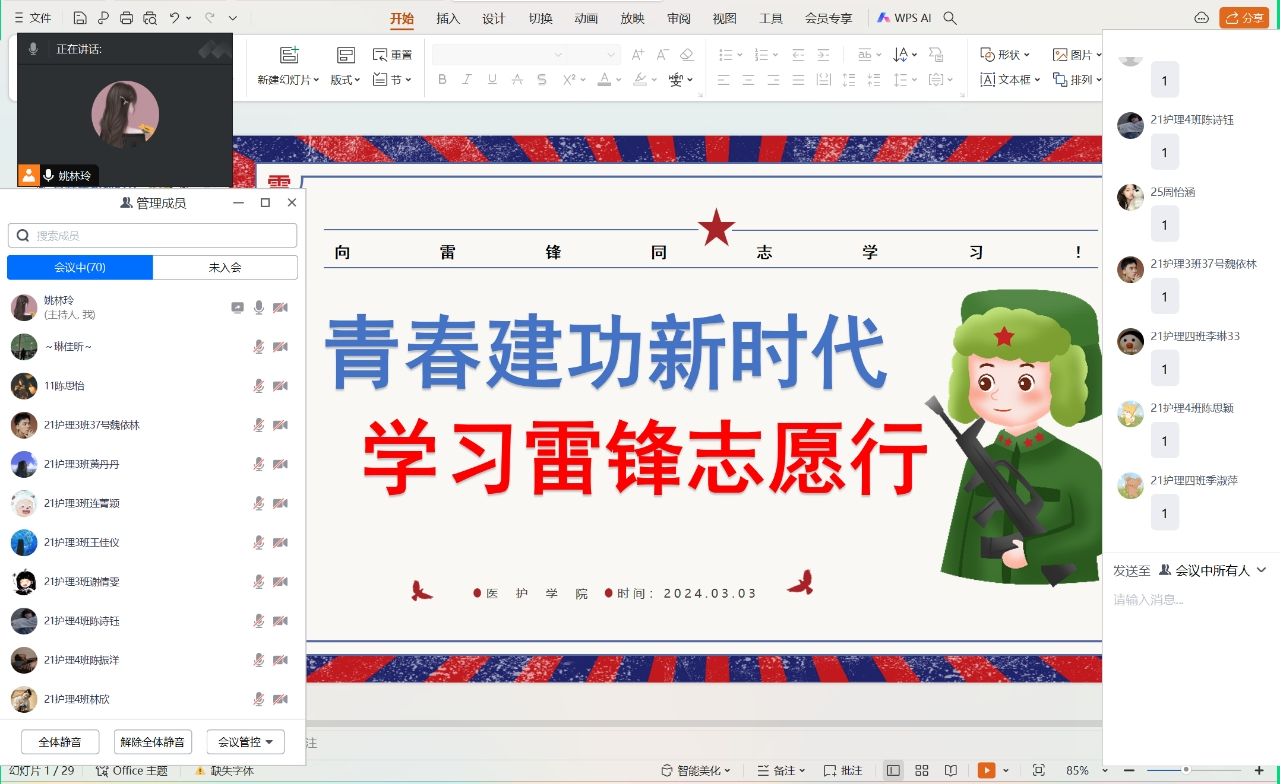Click the 全体静音 mute all button
This screenshot has width=1280, height=784.
pyautogui.click(x=60, y=742)
